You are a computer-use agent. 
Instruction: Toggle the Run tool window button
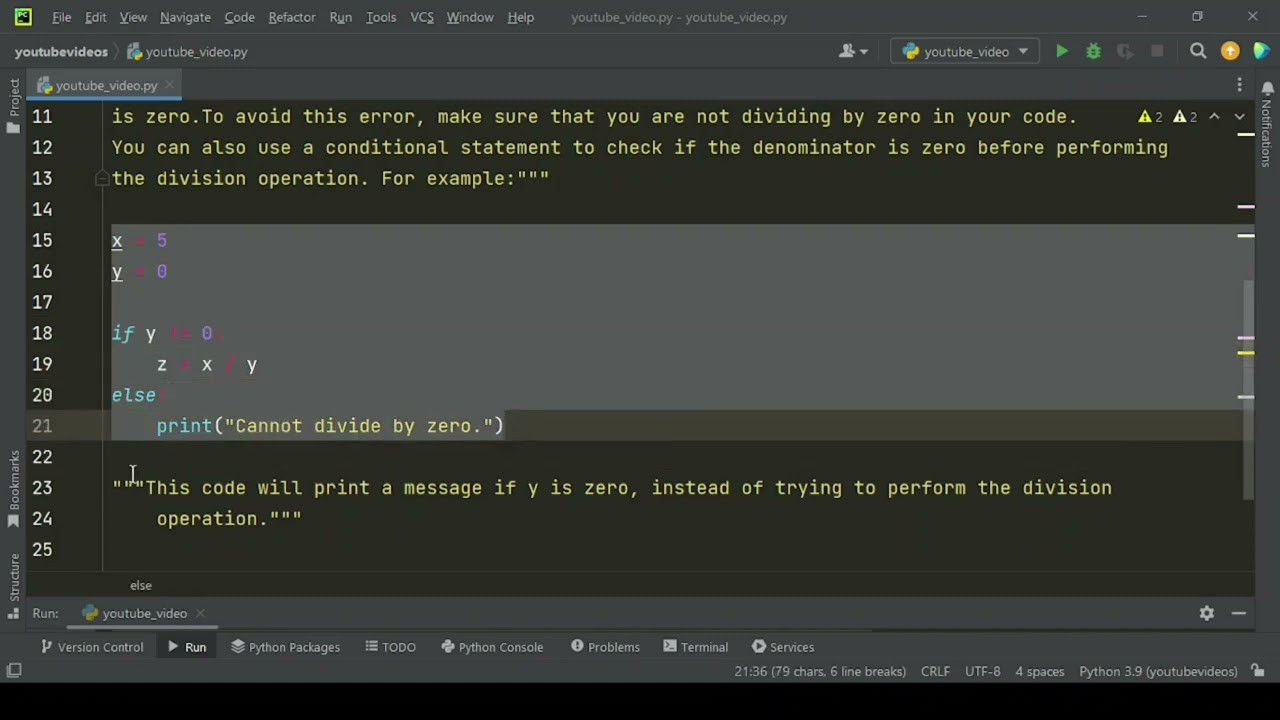point(186,647)
